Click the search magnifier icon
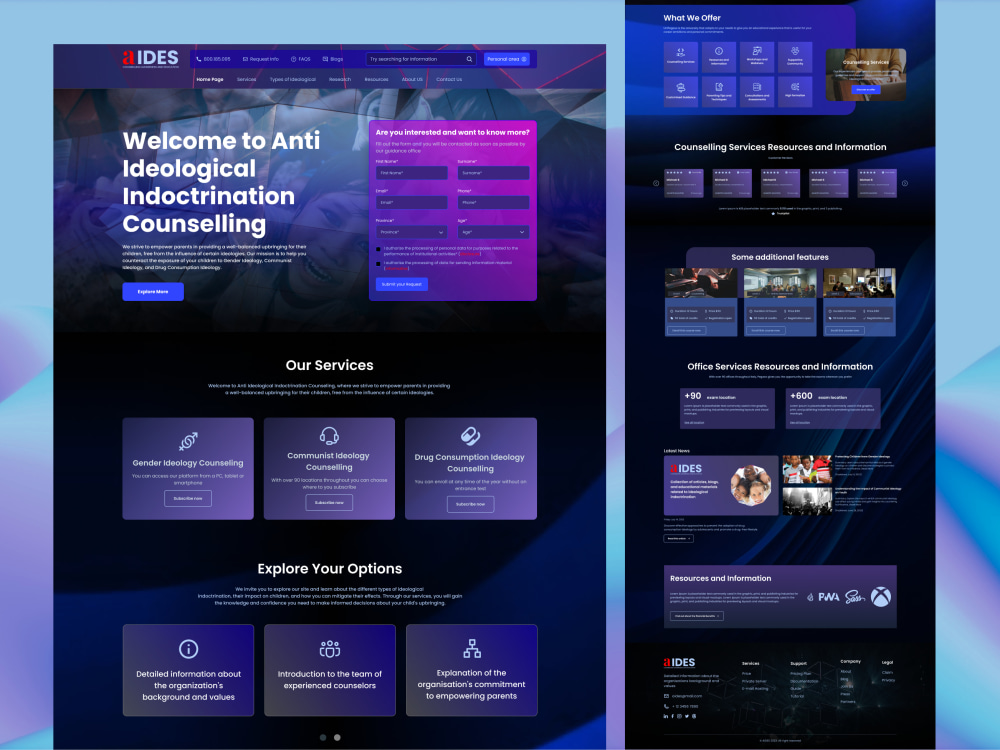 click(x=469, y=59)
